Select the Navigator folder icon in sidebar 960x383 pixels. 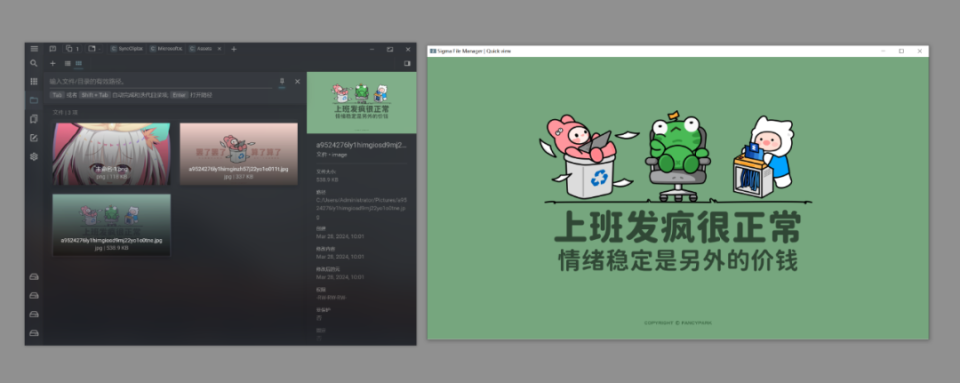[34, 100]
